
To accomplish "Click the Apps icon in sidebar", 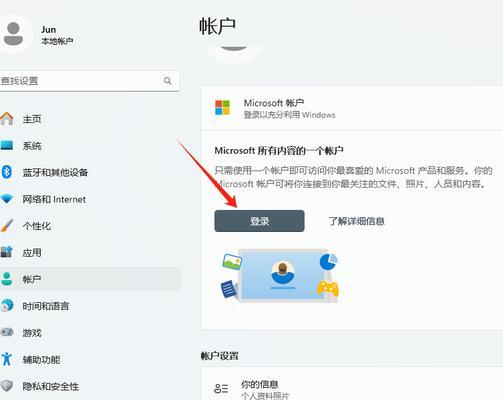I will (x=7, y=252).
